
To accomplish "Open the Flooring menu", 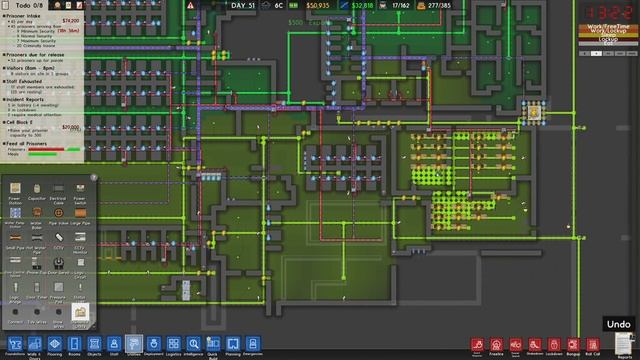I will (55, 344).
